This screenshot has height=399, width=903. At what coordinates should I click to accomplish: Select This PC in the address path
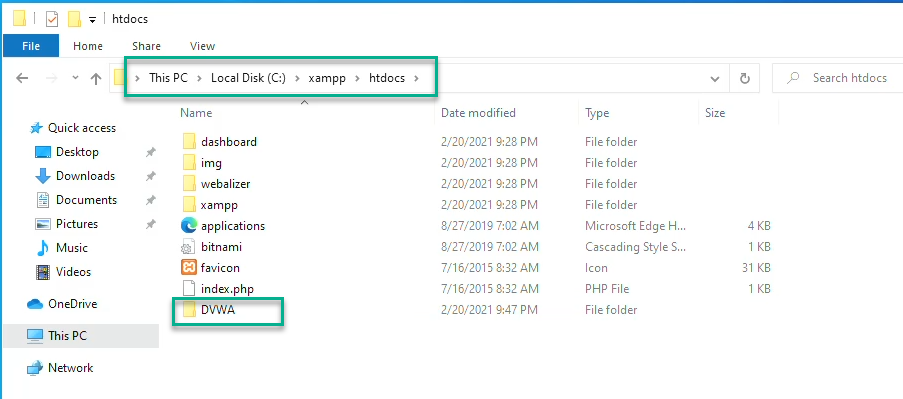click(168, 78)
